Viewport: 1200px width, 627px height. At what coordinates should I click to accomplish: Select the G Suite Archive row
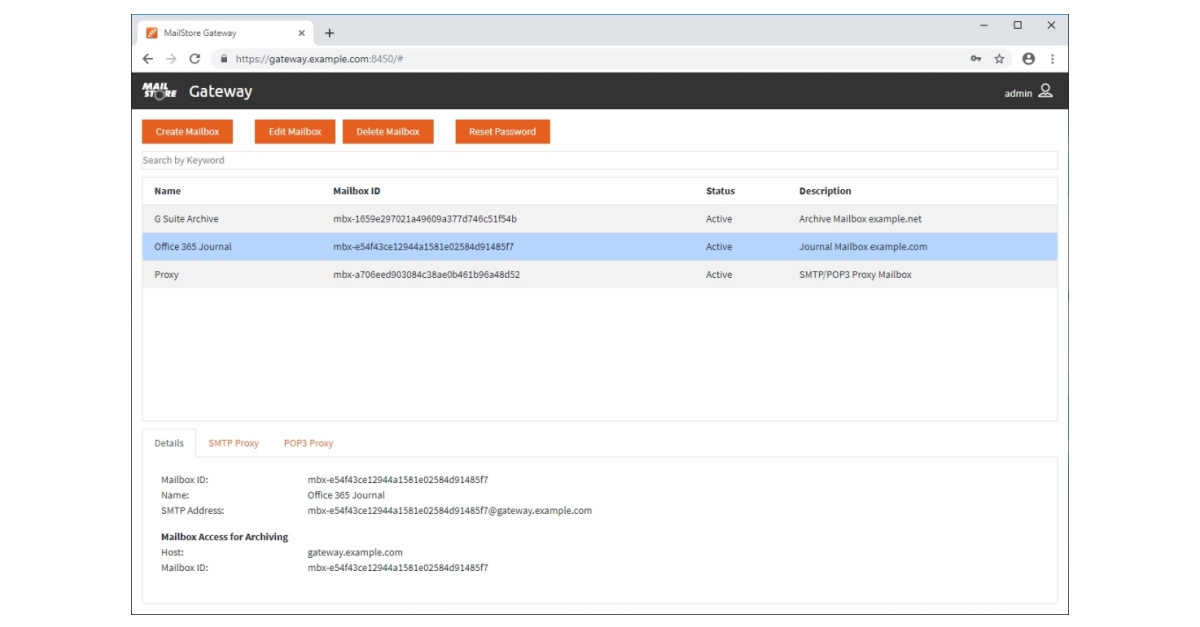click(599, 219)
